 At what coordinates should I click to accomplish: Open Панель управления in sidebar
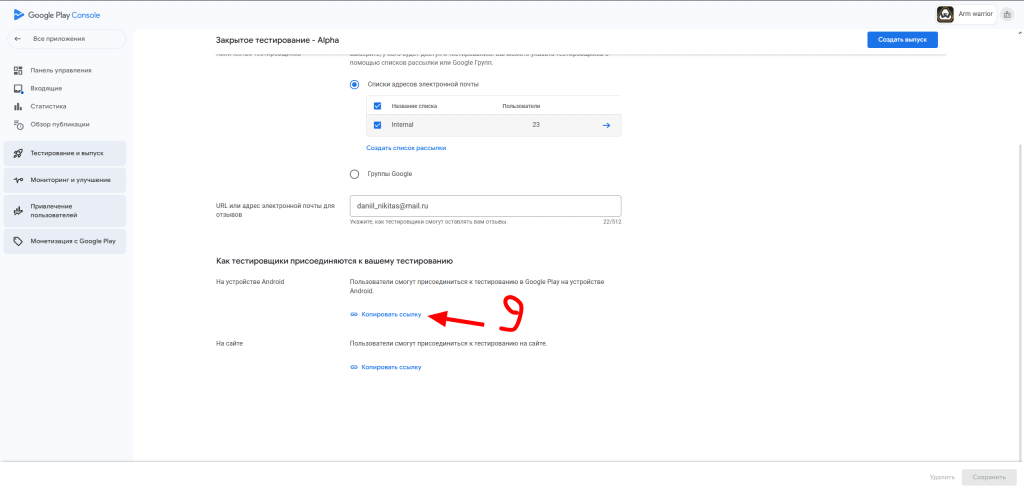(61, 70)
